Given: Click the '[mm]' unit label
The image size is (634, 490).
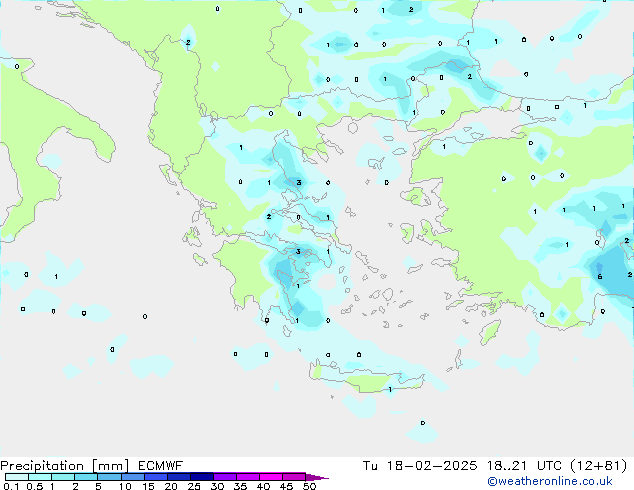Looking at the screenshot, I should point(110,466).
